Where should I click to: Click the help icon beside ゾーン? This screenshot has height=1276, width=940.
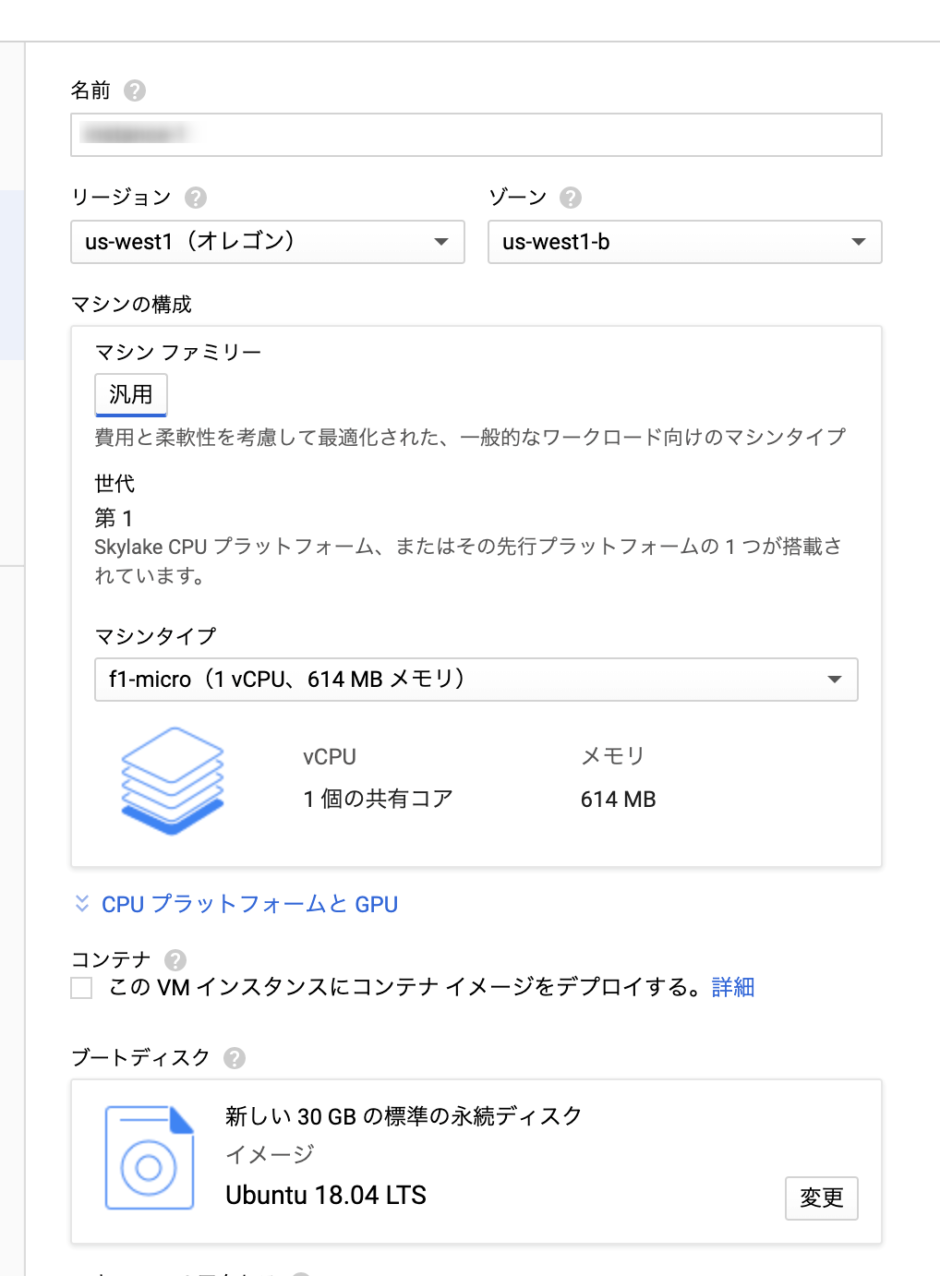[x=570, y=197]
